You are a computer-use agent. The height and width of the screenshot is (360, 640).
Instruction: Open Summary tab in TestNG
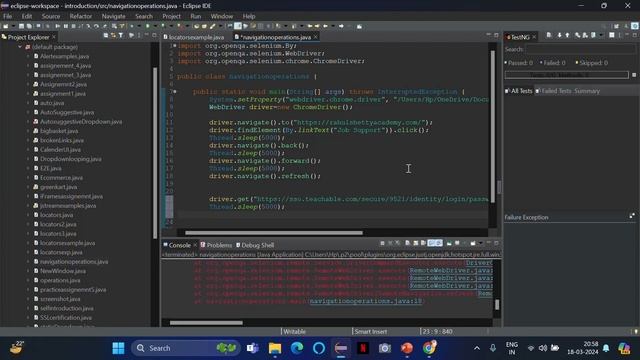587,91
